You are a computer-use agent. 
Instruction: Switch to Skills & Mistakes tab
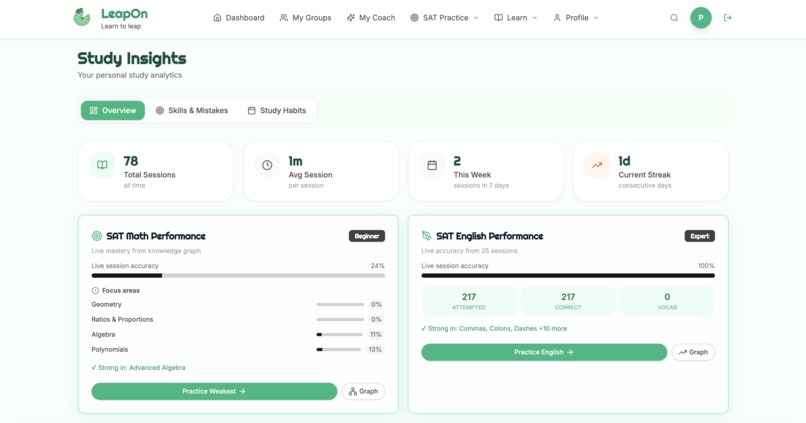[x=192, y=111]
